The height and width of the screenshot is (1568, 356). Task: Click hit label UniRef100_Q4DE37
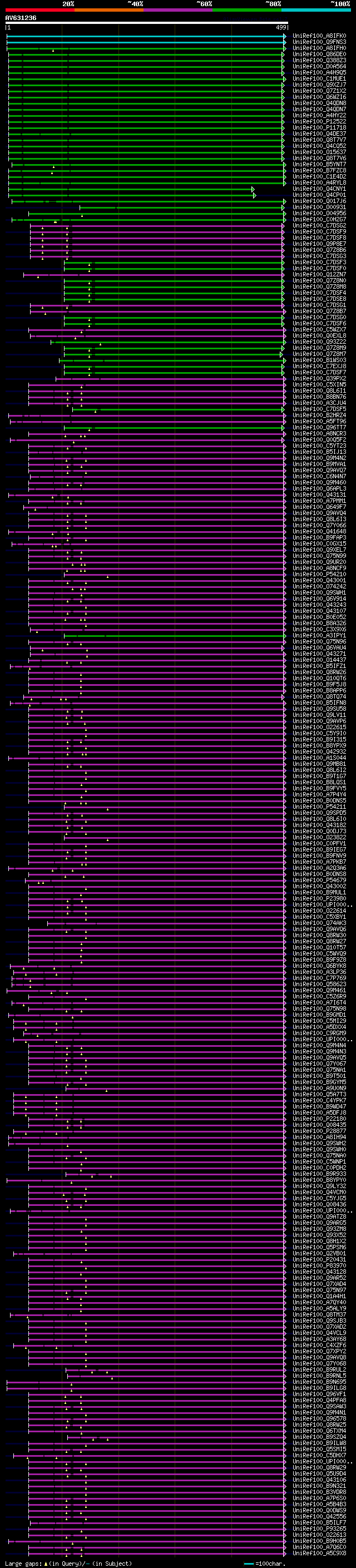click(x=319, y=133)
